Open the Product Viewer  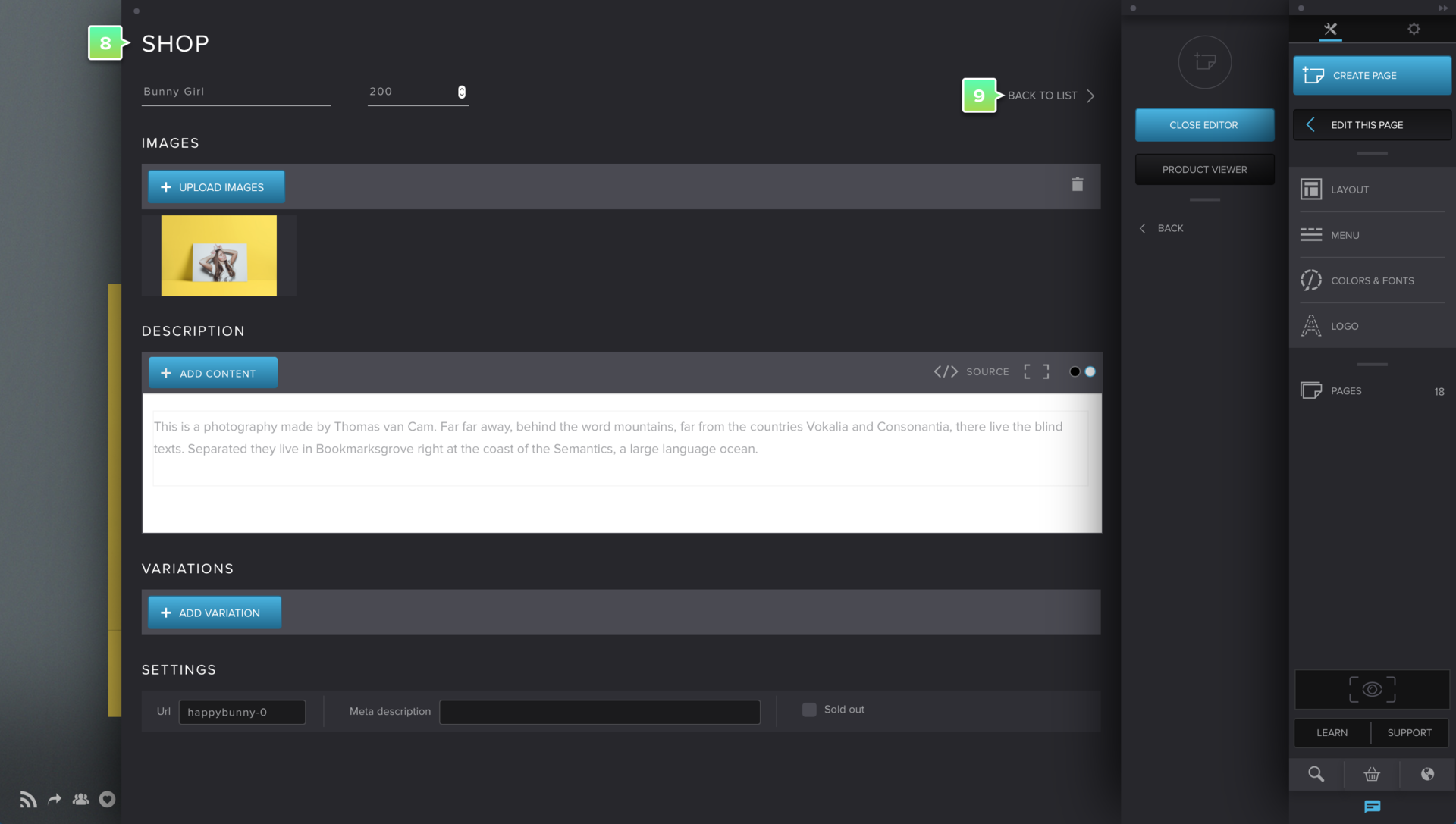coord(1204,170)
